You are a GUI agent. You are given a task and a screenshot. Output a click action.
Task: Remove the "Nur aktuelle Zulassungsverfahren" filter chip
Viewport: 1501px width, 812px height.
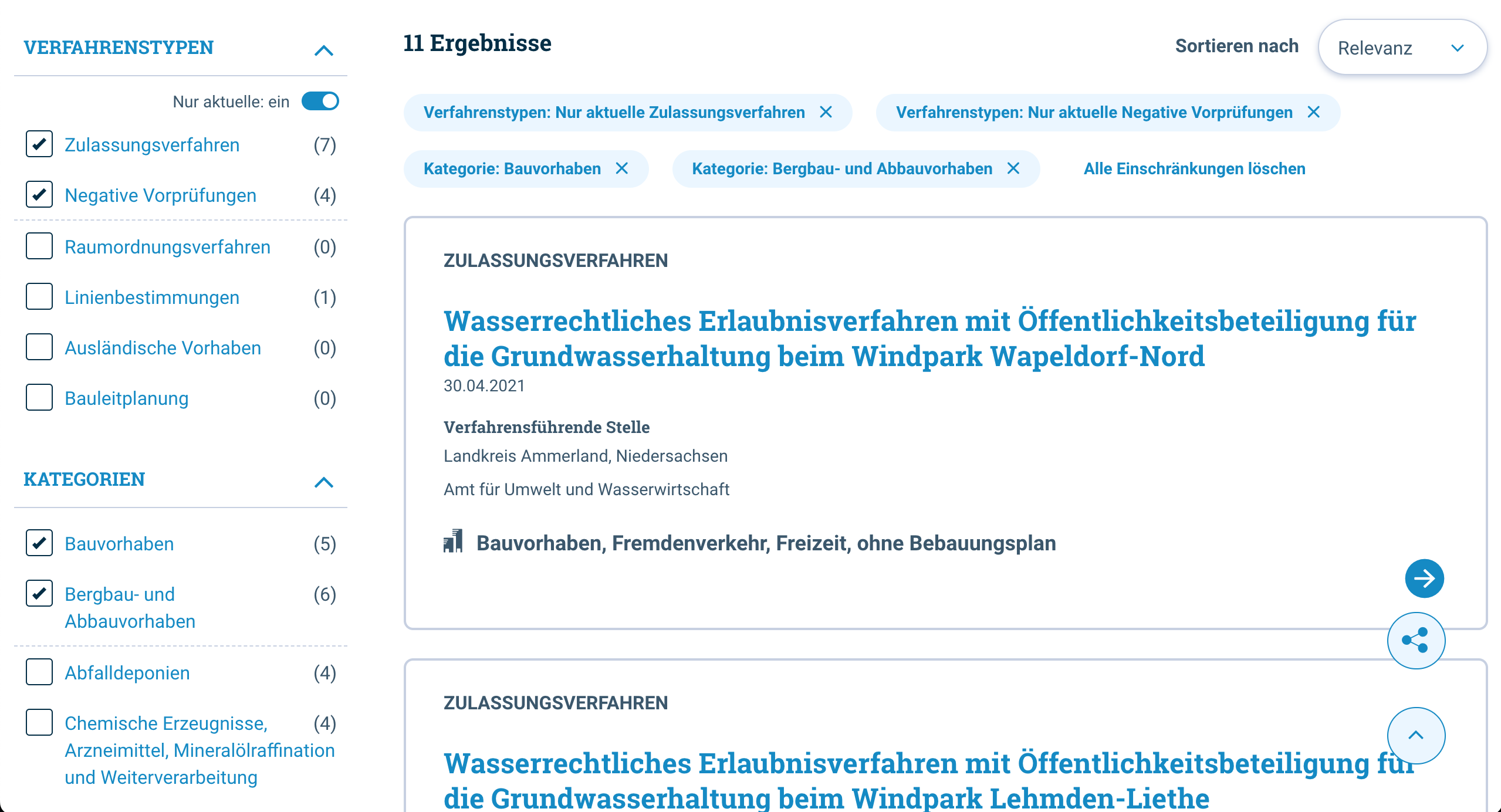point(827,112)
